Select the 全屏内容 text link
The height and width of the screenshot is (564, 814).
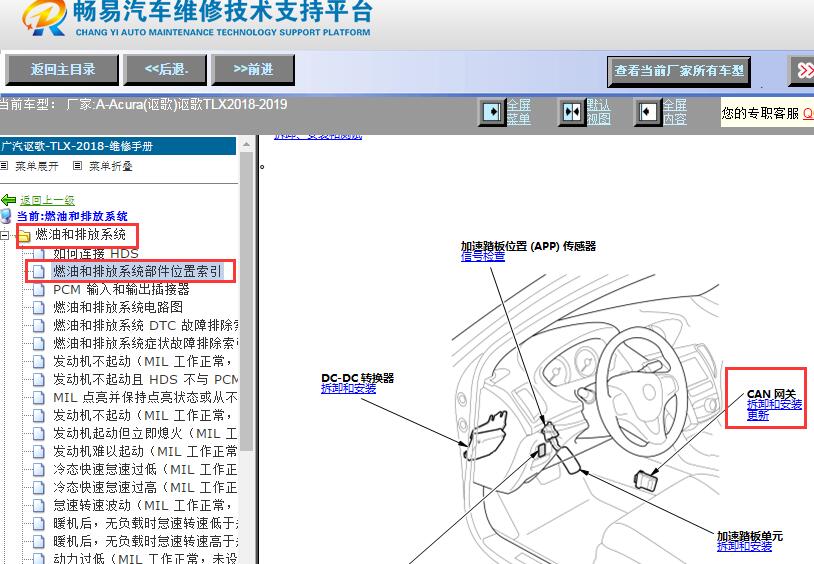(x=674, y=112)
